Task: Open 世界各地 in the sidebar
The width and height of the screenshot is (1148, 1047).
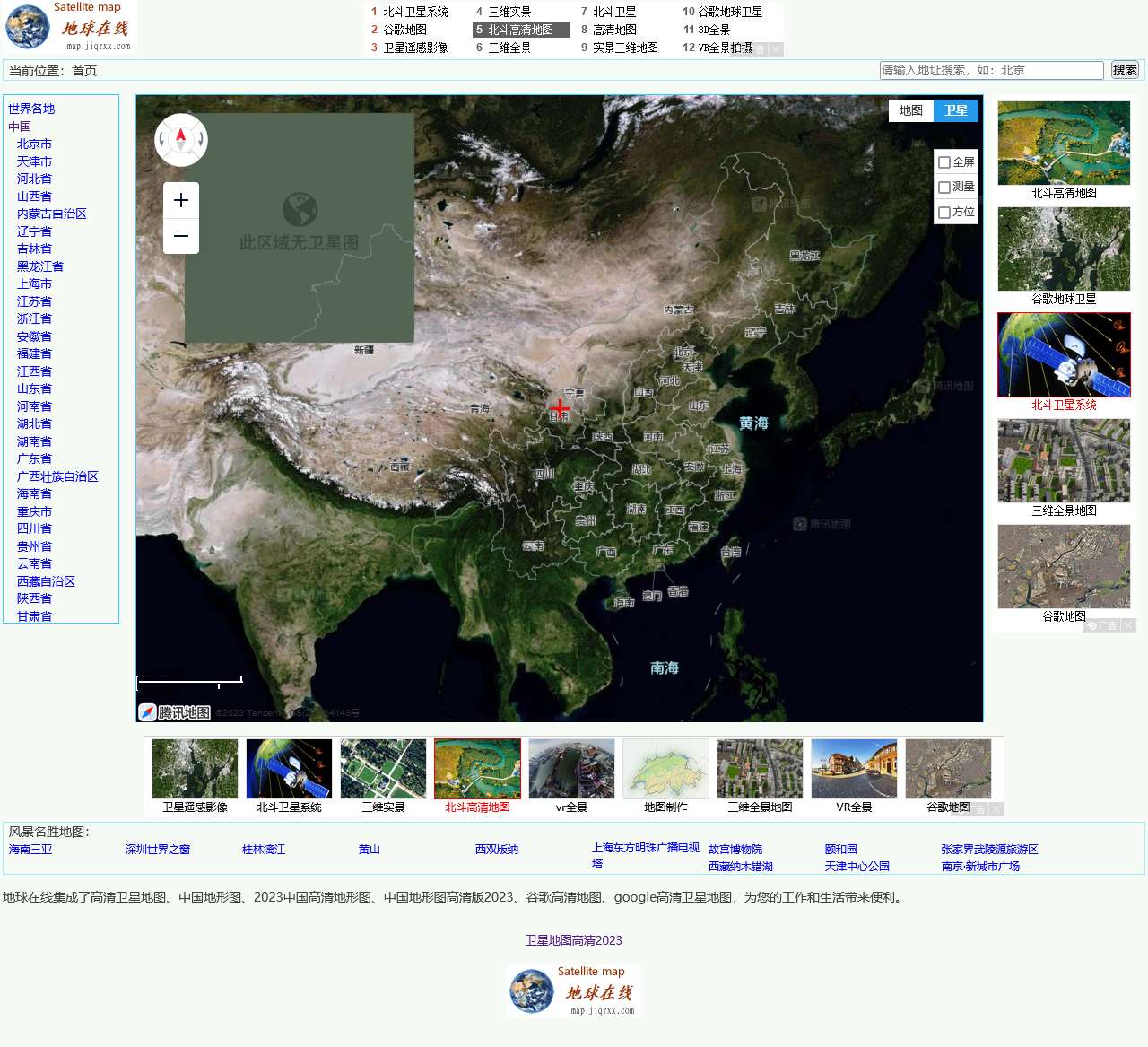Action: point(31,109)
